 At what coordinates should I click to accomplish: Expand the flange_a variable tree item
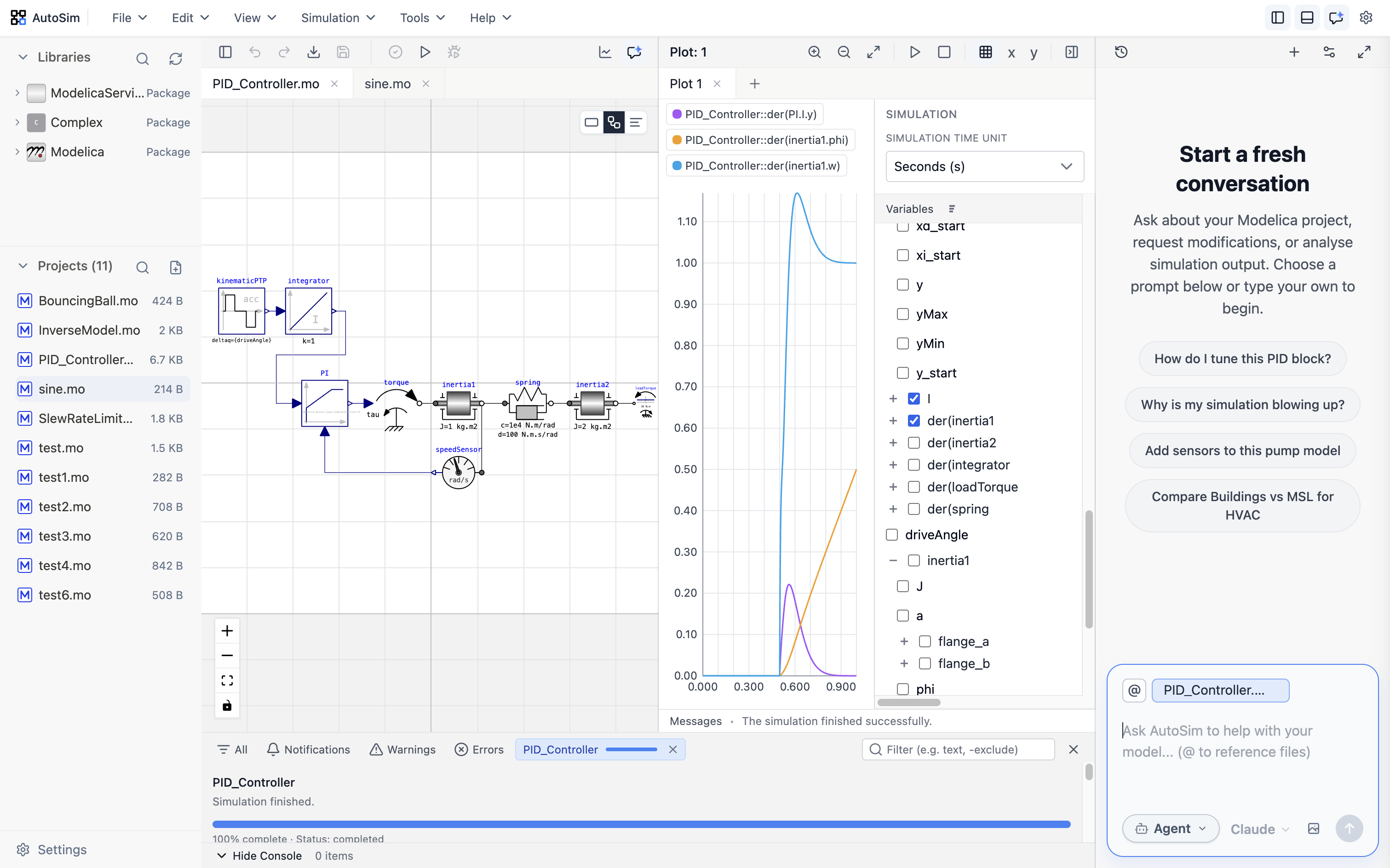904,641
